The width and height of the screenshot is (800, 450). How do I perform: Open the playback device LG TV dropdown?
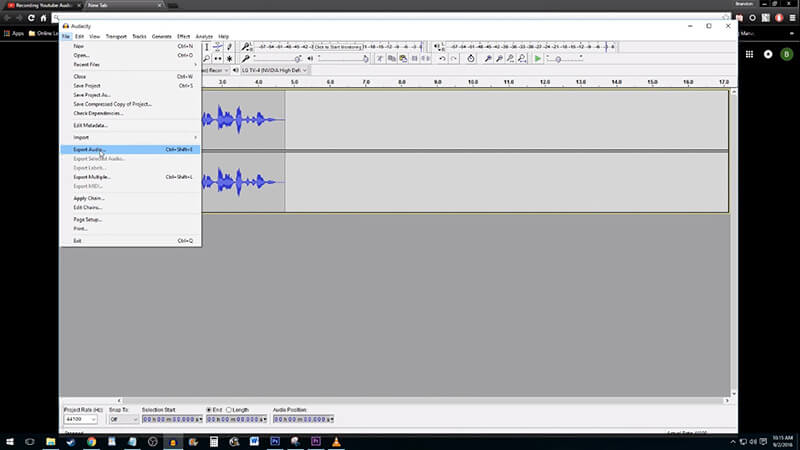274,70
